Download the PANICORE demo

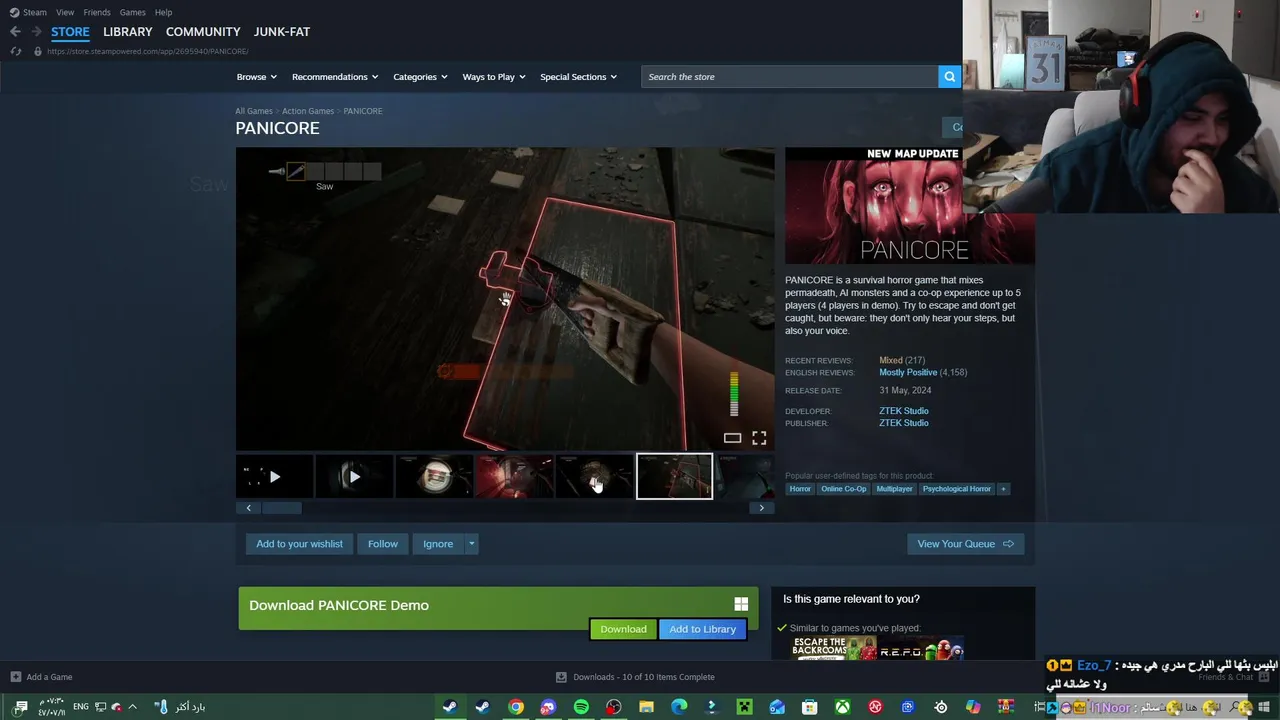click(x=623, y=629)
